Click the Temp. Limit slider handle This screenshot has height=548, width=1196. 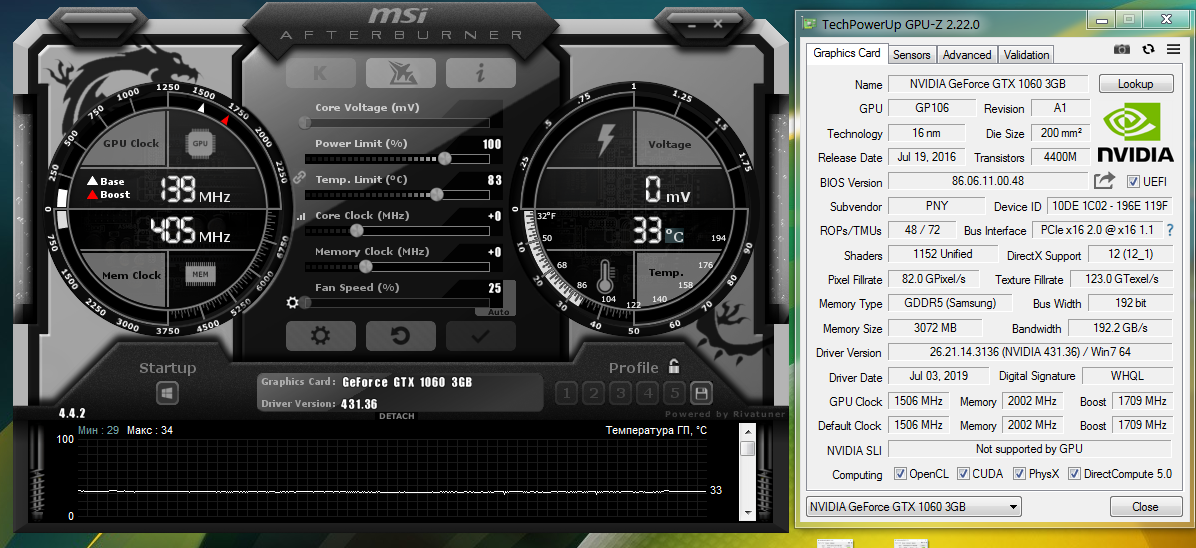click(x=436, y=194)
